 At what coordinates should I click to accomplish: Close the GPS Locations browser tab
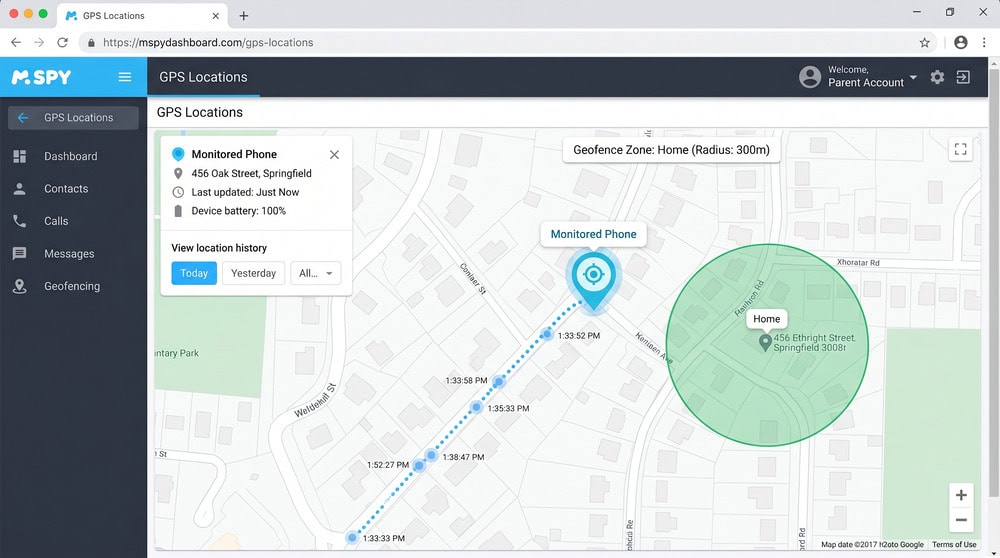pyautogui.click(x=216, y=16)
